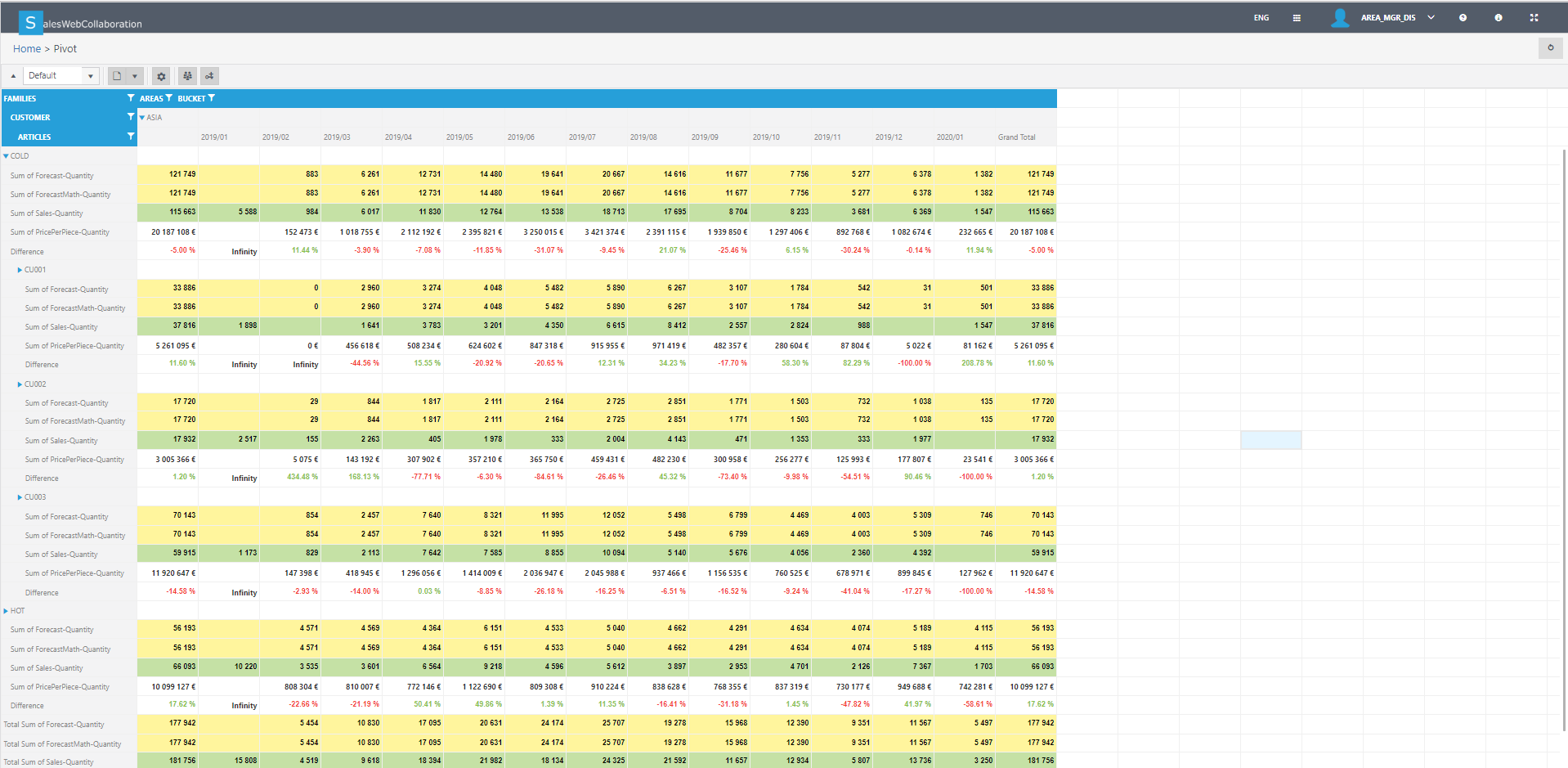The image size is (1568, 768).
Task: Collapse the COLD family group
Action: pos(7,155)
